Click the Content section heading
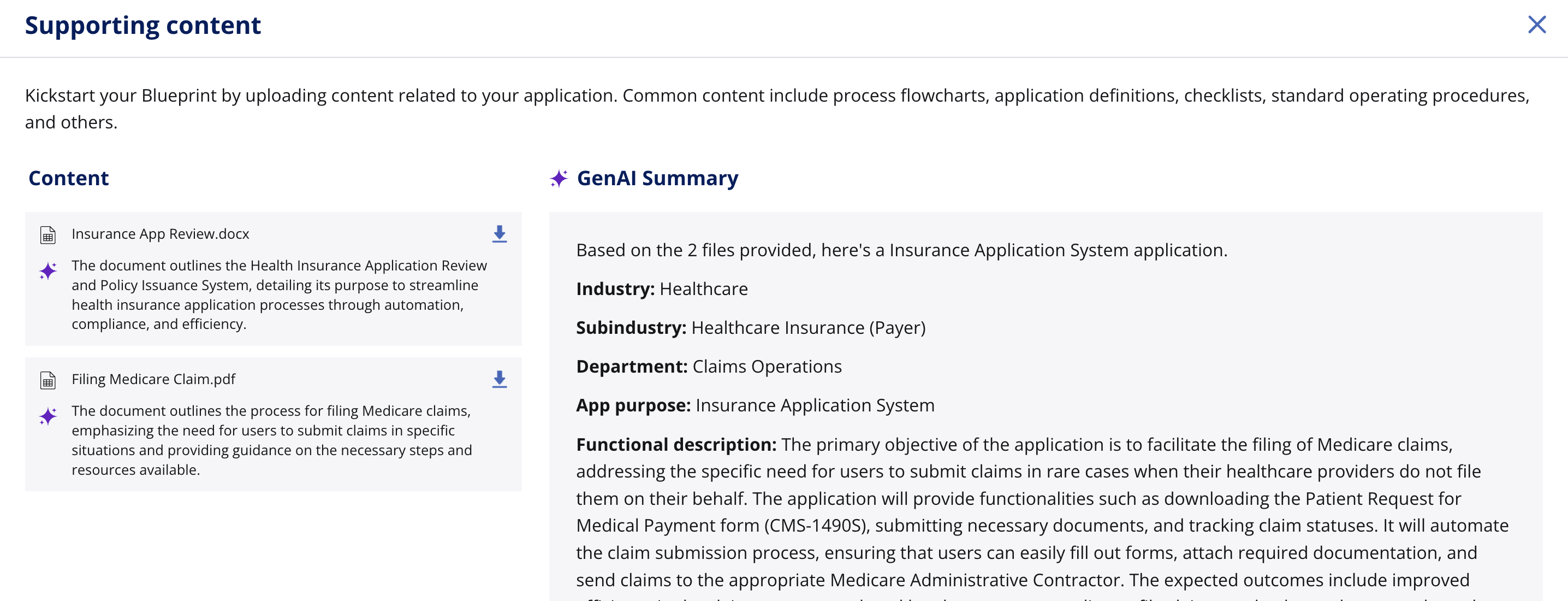Screen dimensions: 1568x601 [68, 179]
